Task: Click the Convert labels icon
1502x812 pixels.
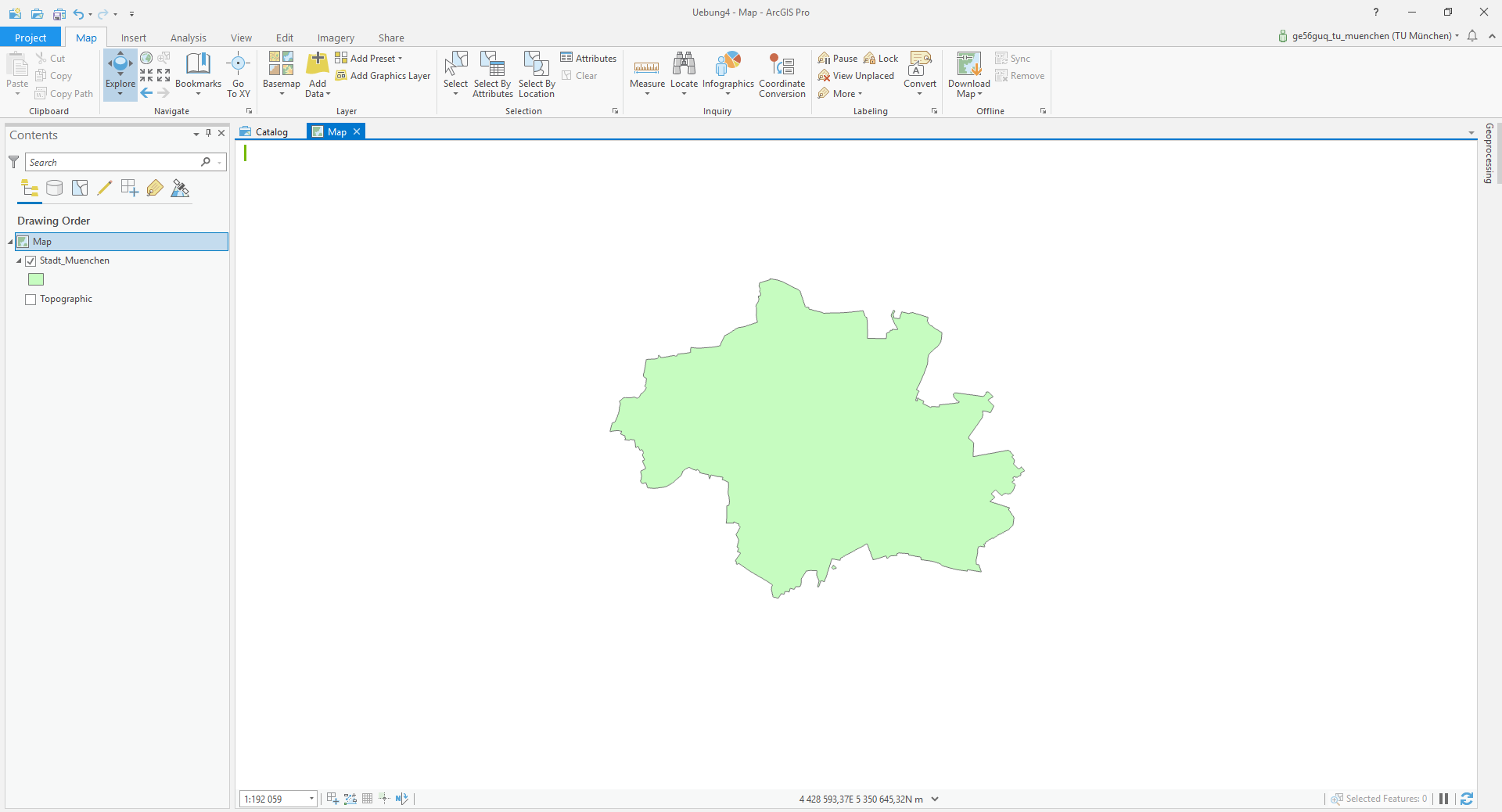Action: tap(919, 74)
